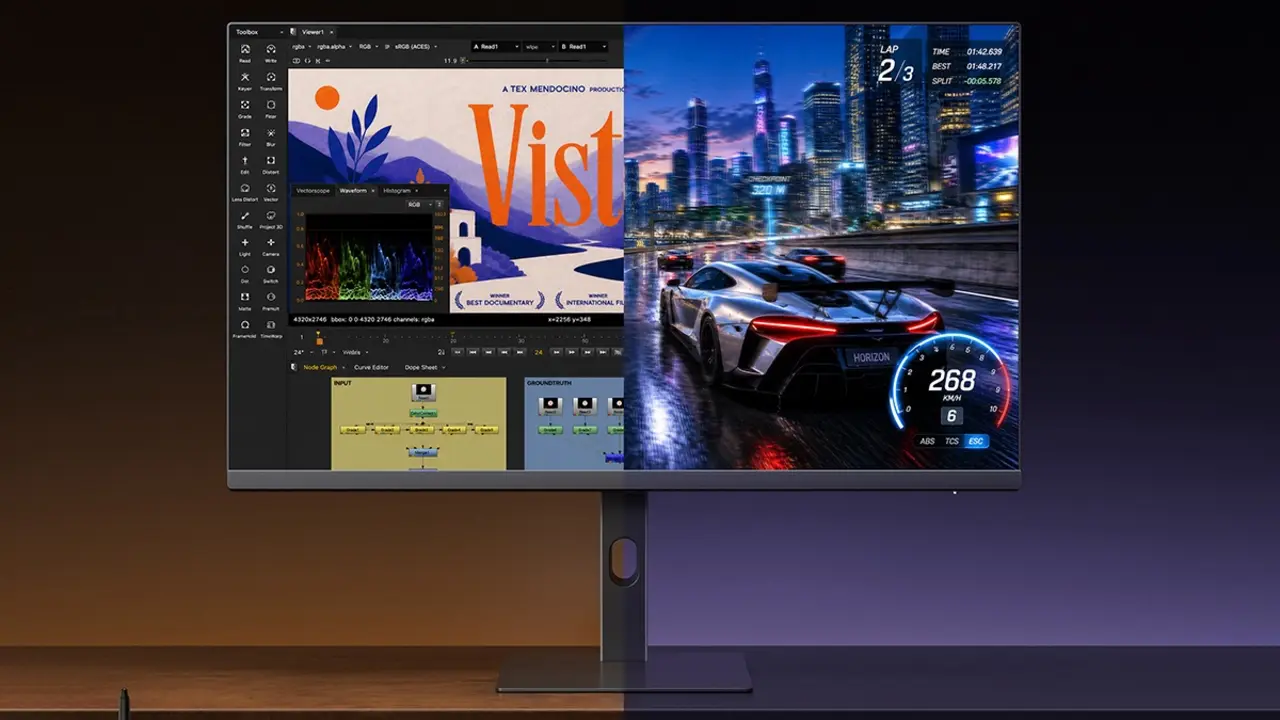Image resolution: width=1280 pixels, height=720 pixels.
Task: Select the GROUNDTRUTH backdrop label
Action: [549, 383]
